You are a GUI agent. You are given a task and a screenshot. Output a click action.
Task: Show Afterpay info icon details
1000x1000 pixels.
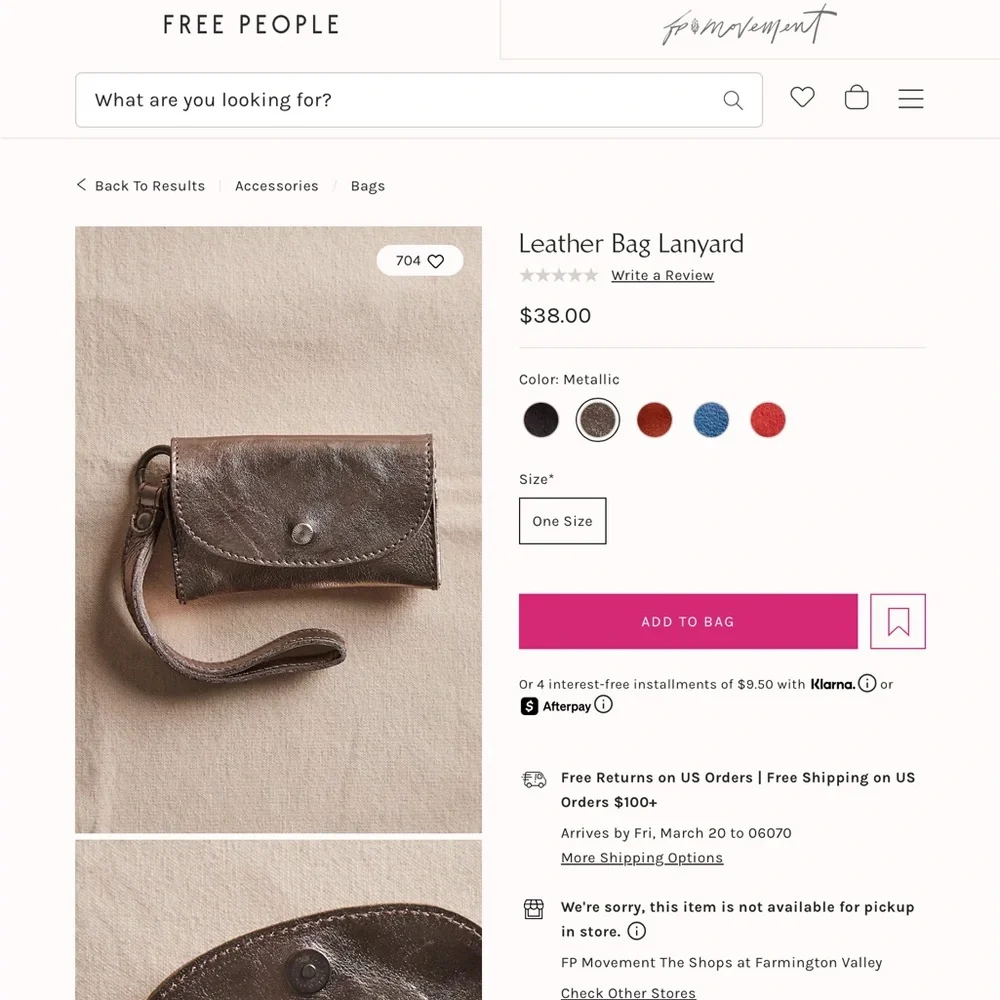pyautogui.click(x=603, y=705)
